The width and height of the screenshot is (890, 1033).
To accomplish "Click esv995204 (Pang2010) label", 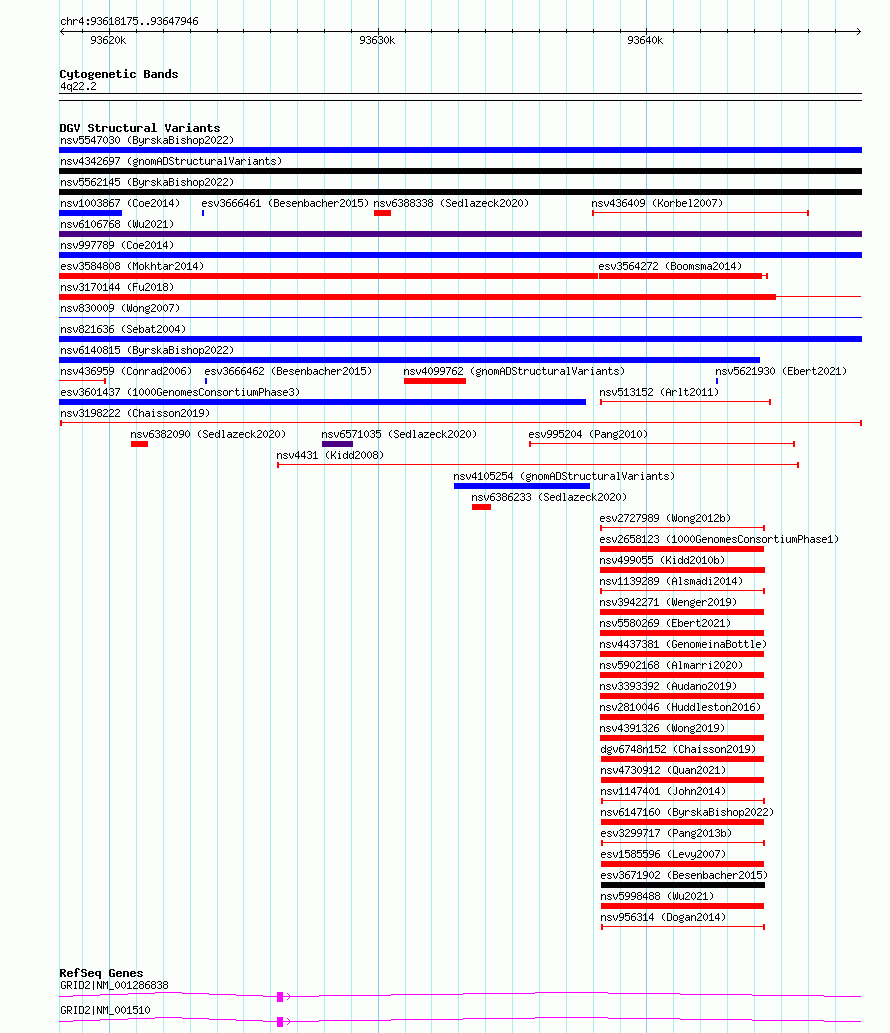I will (588, 435).
